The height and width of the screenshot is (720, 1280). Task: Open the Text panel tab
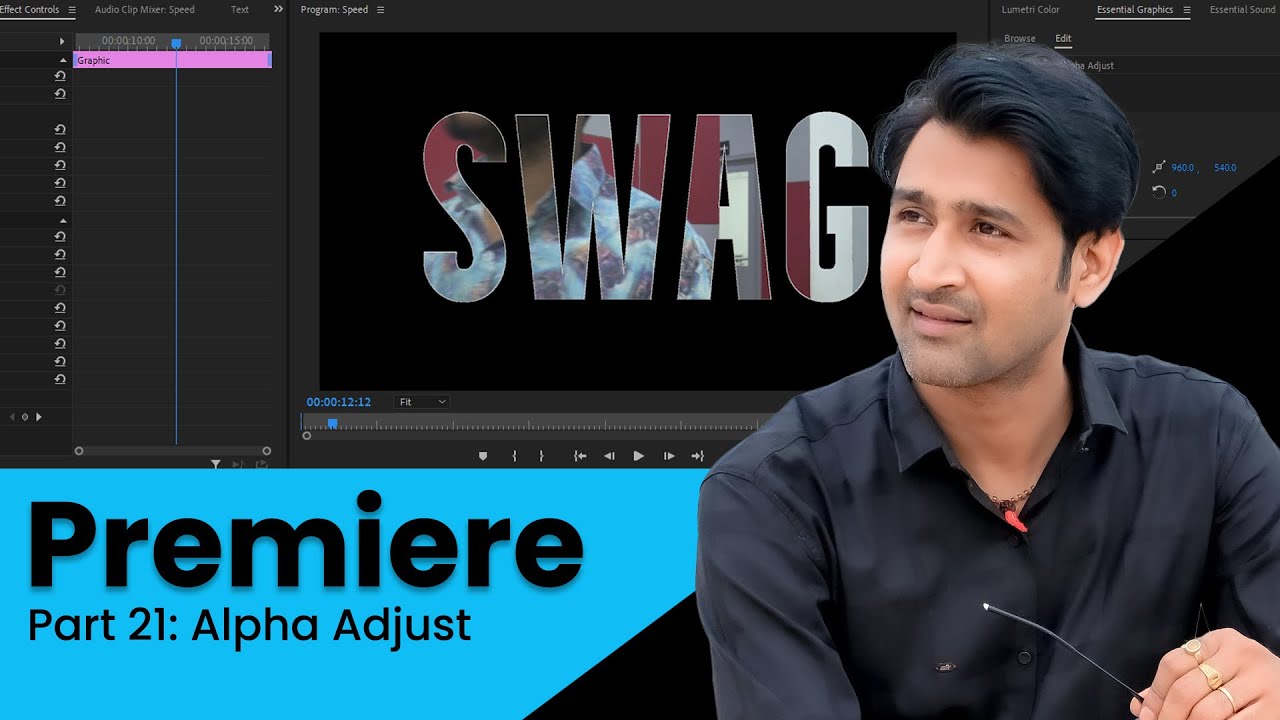tap(240, 10)
